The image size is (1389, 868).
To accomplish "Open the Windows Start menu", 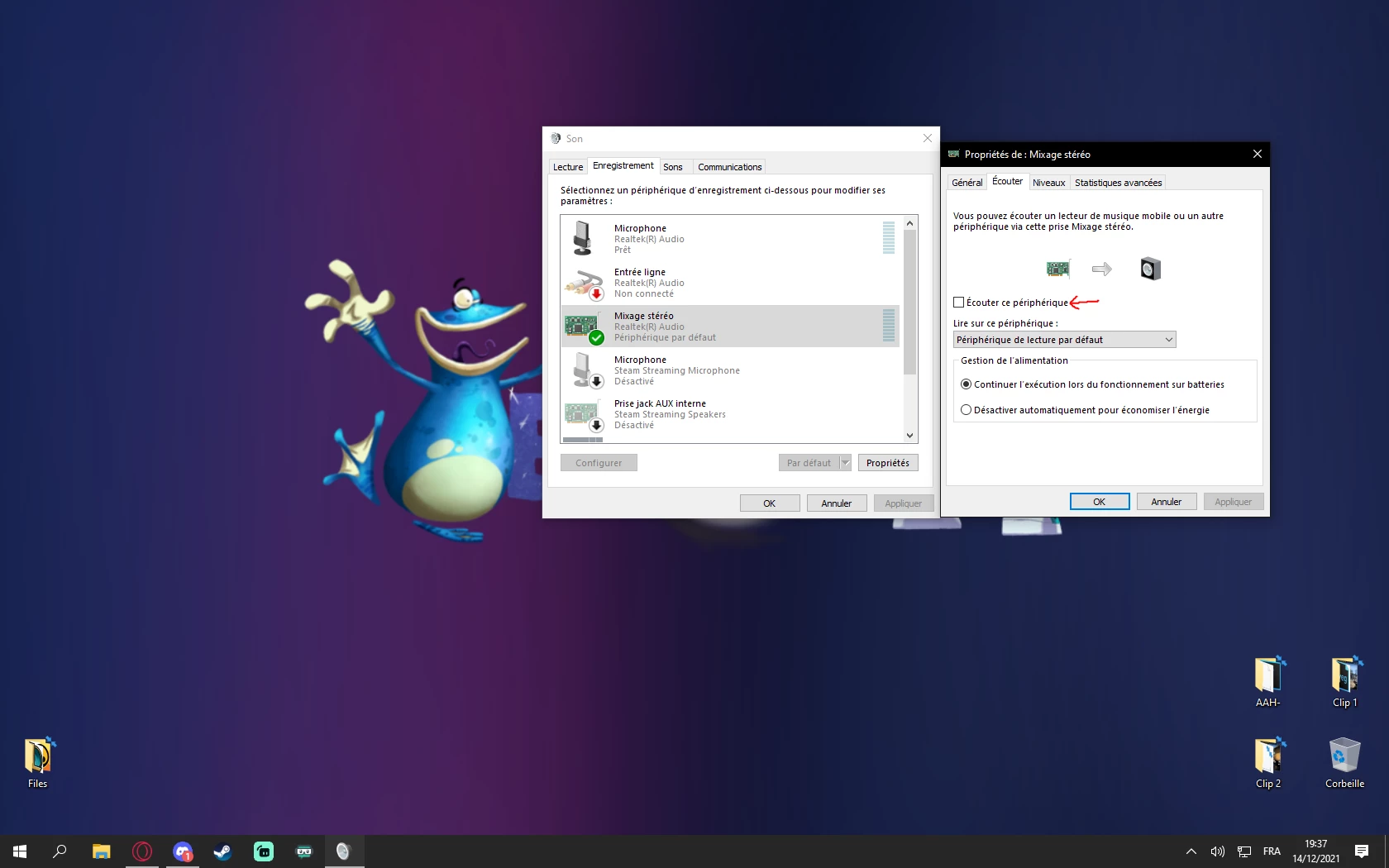I will click(x=20, y=851).
